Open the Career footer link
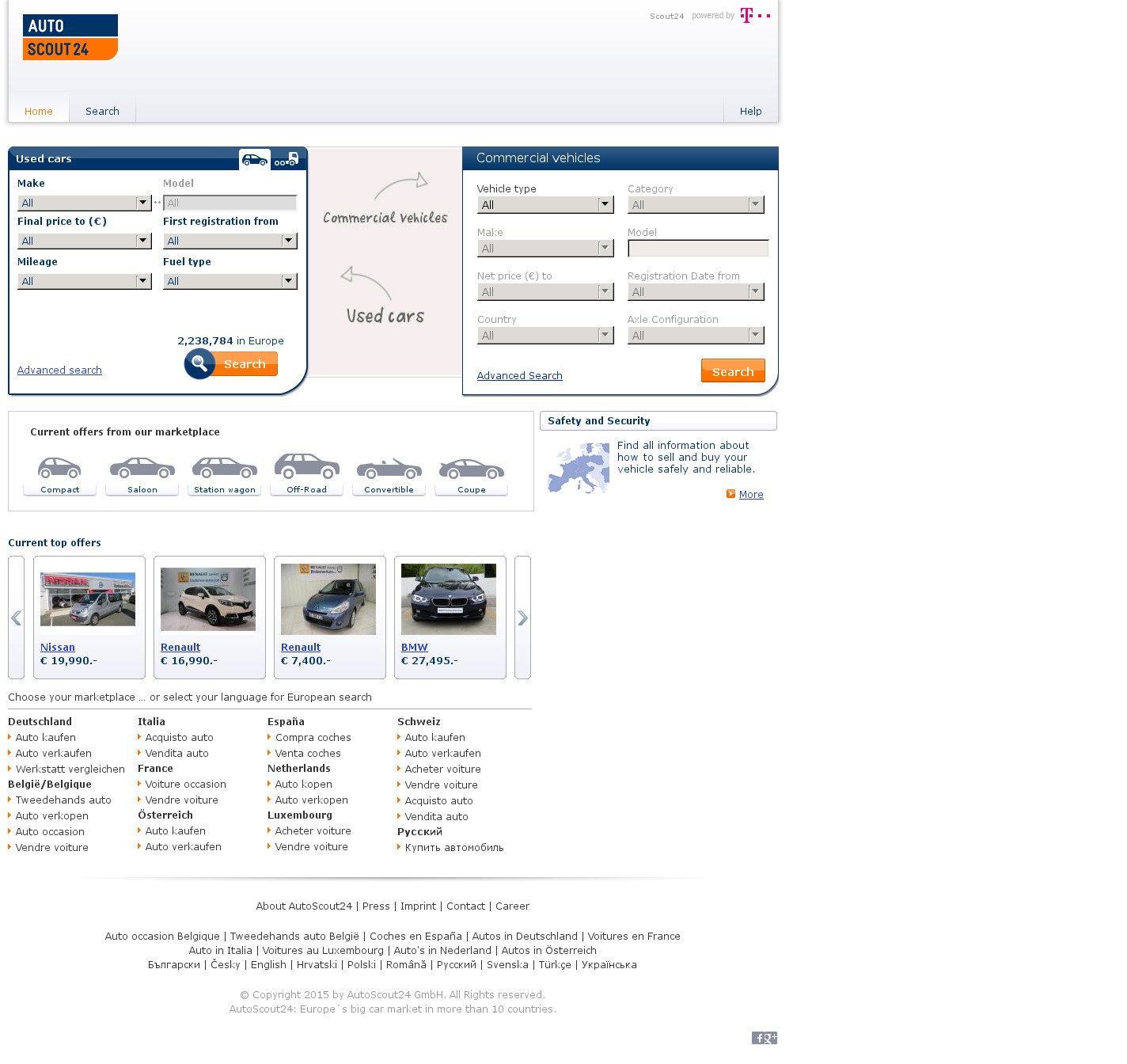The width and height of the screenshot is (1127, 1064). click(x=512, y=906)
